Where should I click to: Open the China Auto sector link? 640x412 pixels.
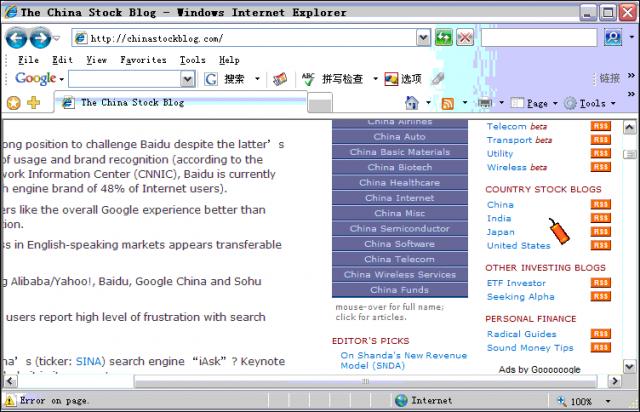pos(400,137)
